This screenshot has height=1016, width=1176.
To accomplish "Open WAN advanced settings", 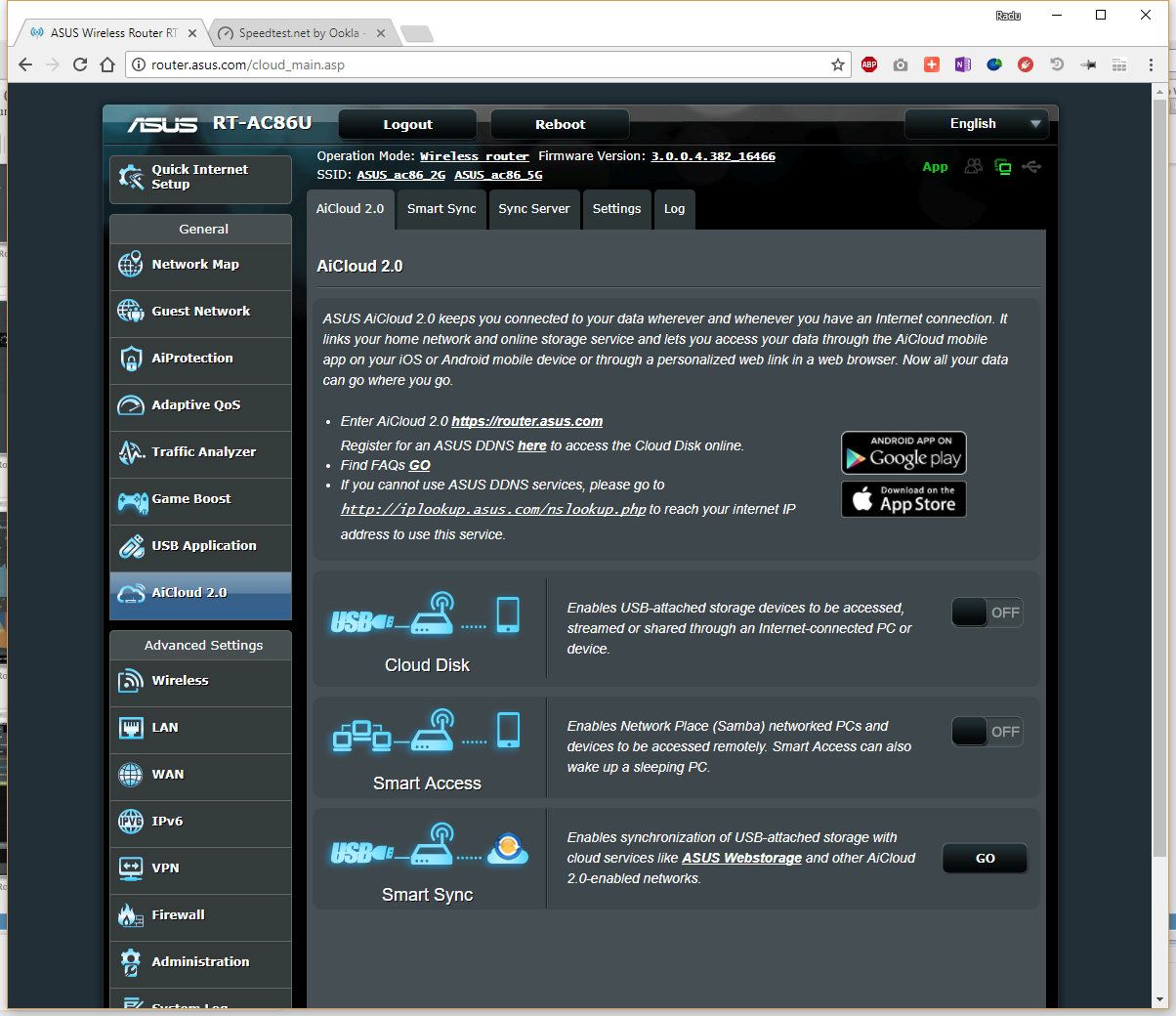I will [200, 775].
